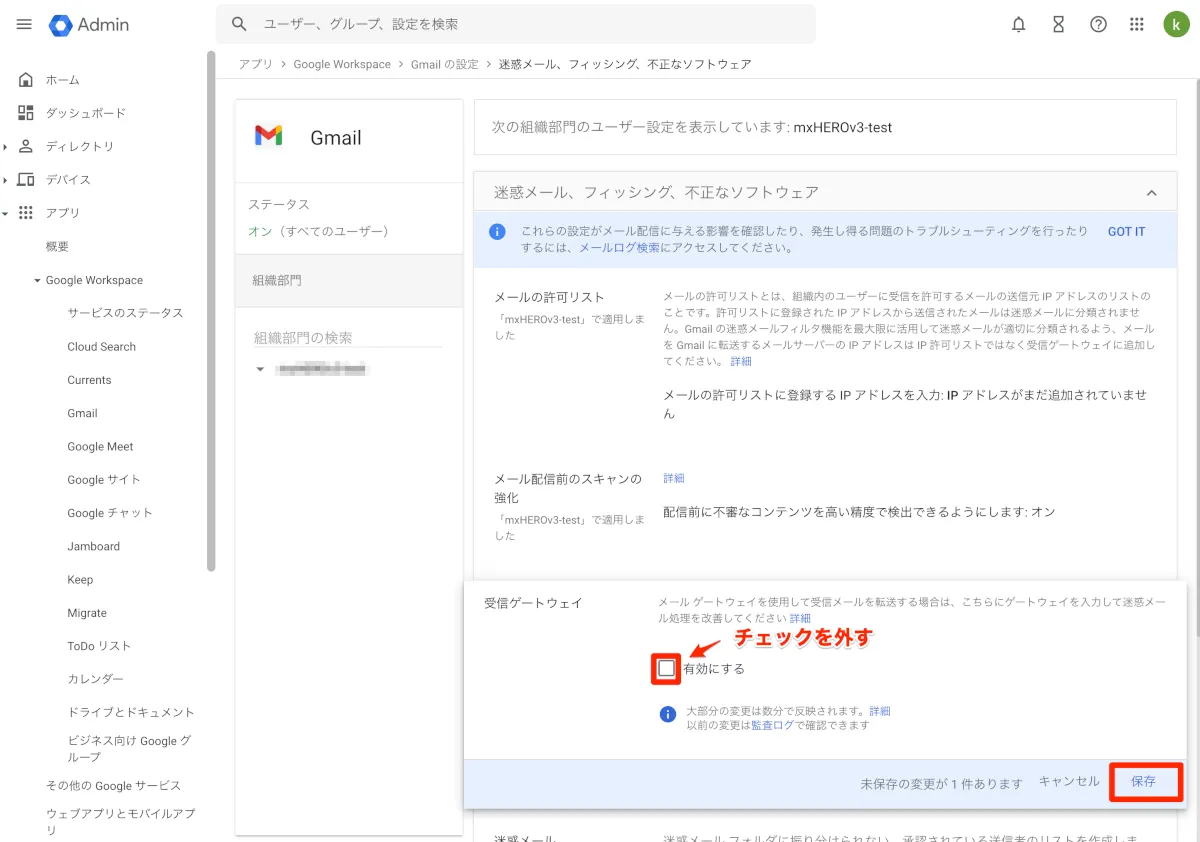Click the 保存 button
The width and height of the screenshot is (1200, 842).
[1144, 782]
